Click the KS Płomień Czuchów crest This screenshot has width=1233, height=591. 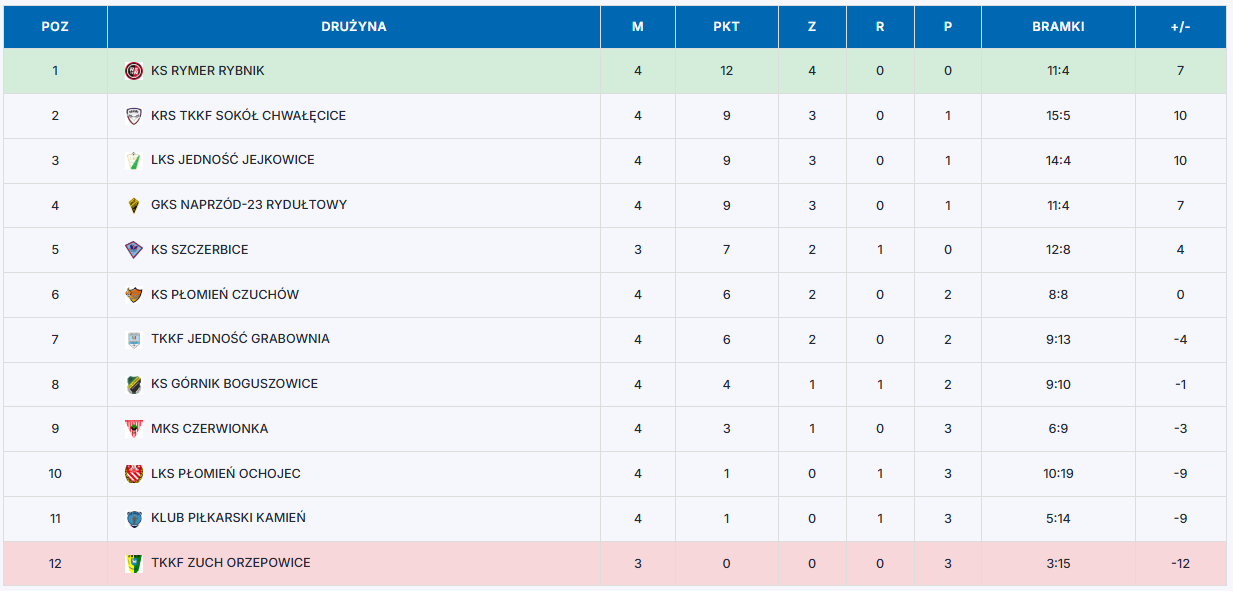click(134, 295)
